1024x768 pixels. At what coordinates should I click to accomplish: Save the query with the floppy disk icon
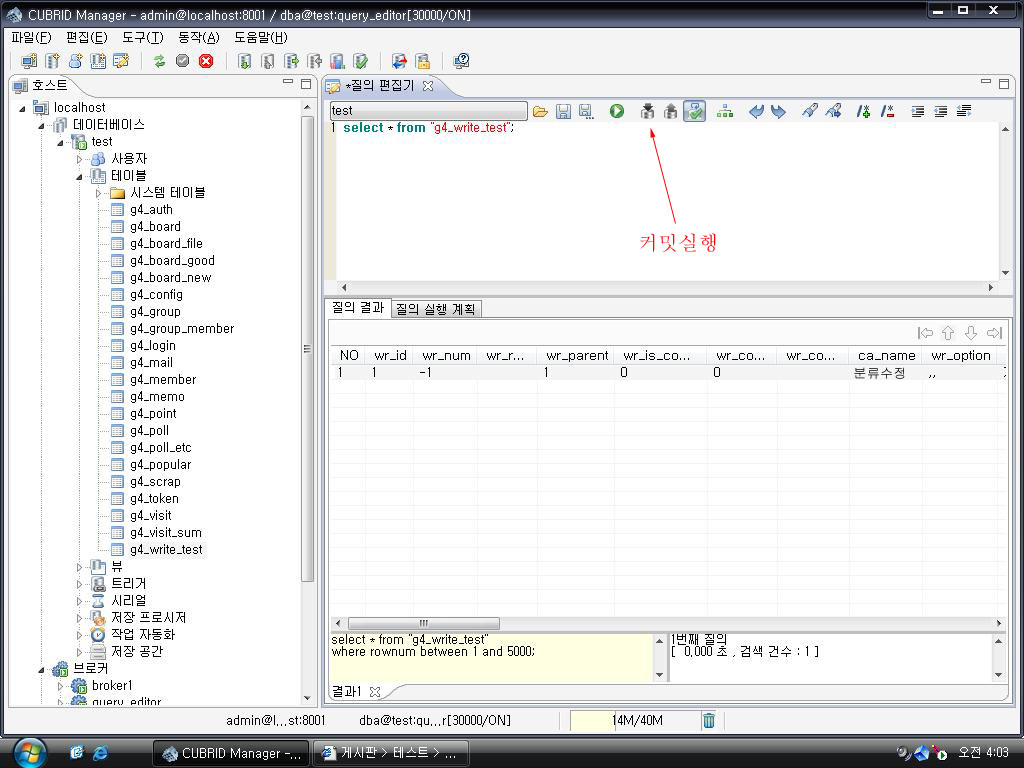click(563, 112)
